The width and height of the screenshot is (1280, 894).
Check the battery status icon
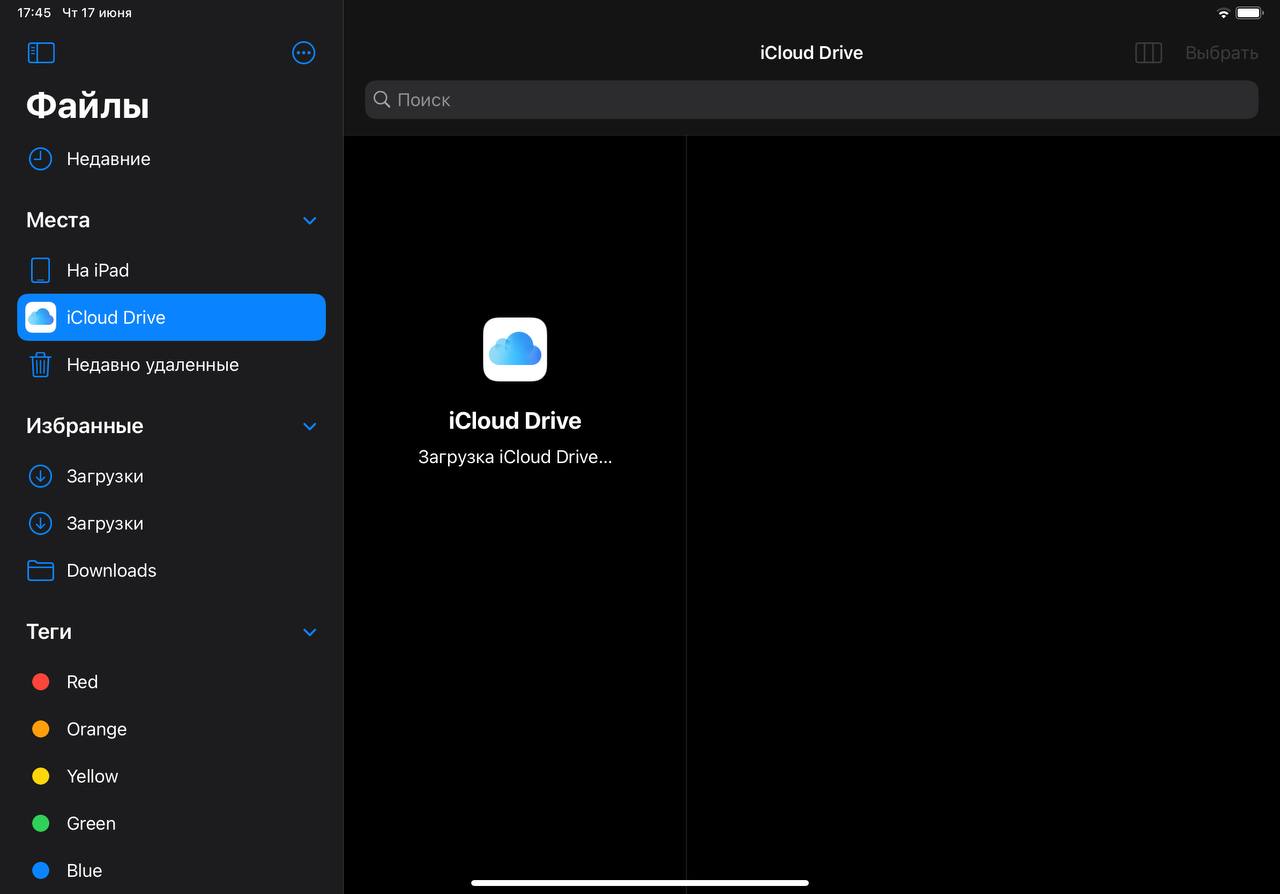pyautogui.click(x=1250, y=13)
